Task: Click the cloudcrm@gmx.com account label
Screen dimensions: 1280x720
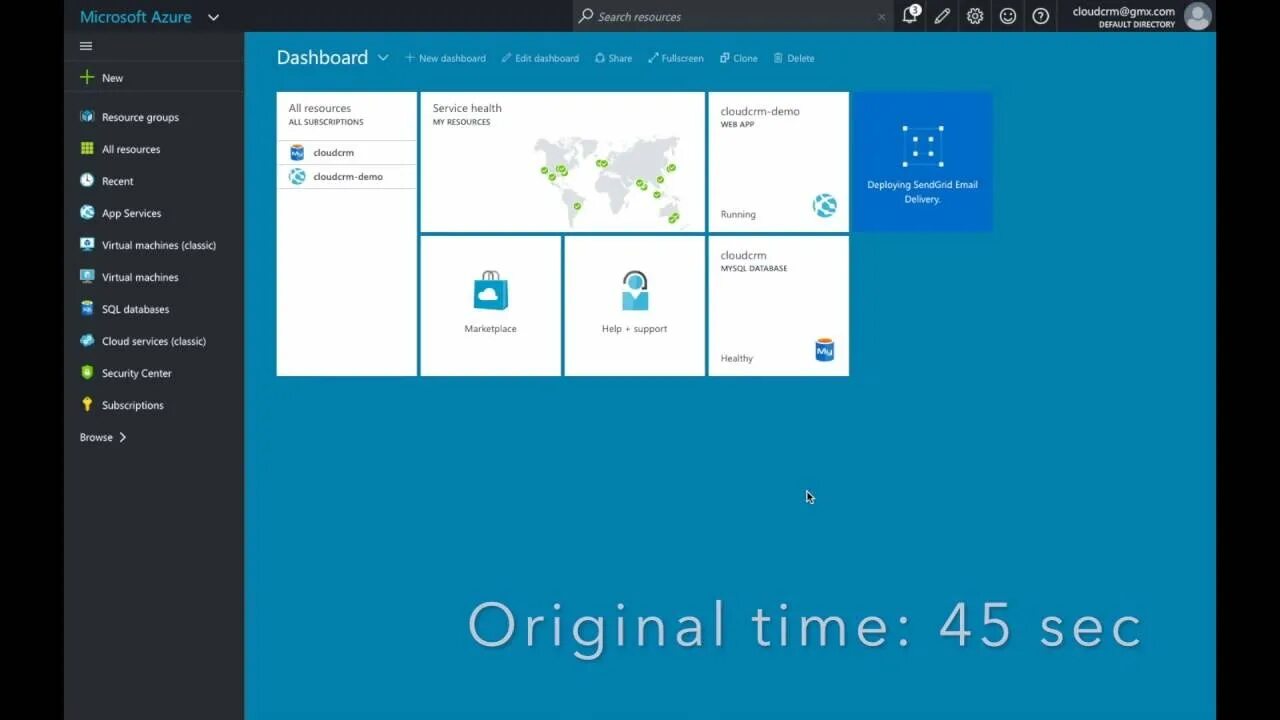Action: (1123, 12)
